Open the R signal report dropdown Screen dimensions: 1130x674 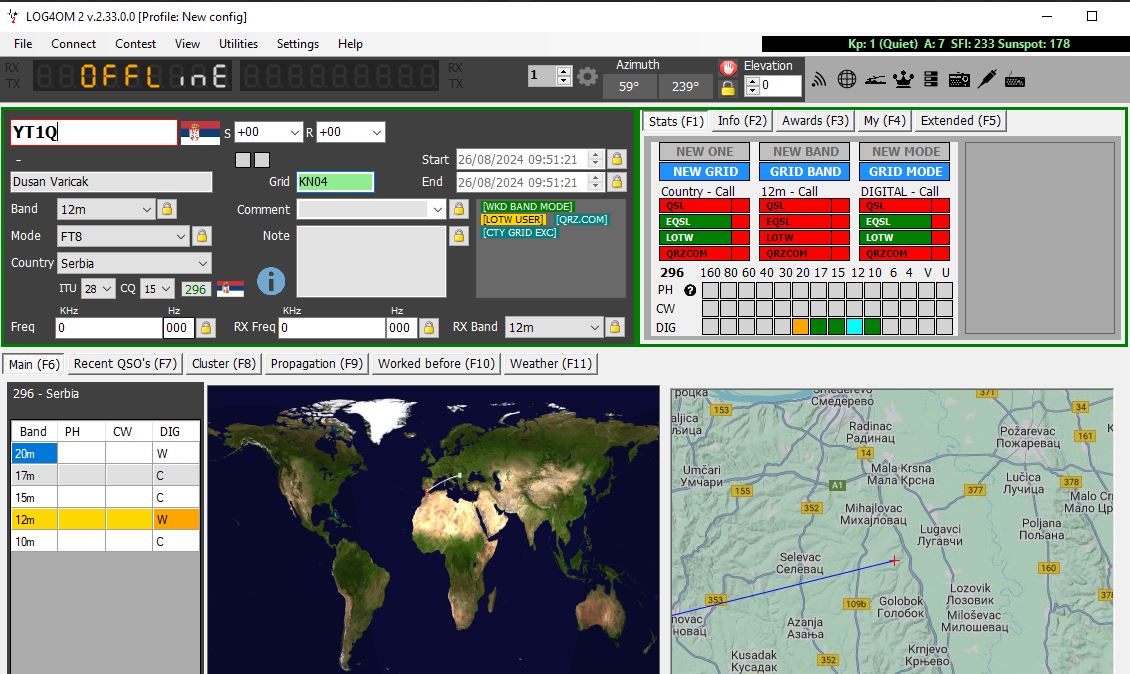376,133
